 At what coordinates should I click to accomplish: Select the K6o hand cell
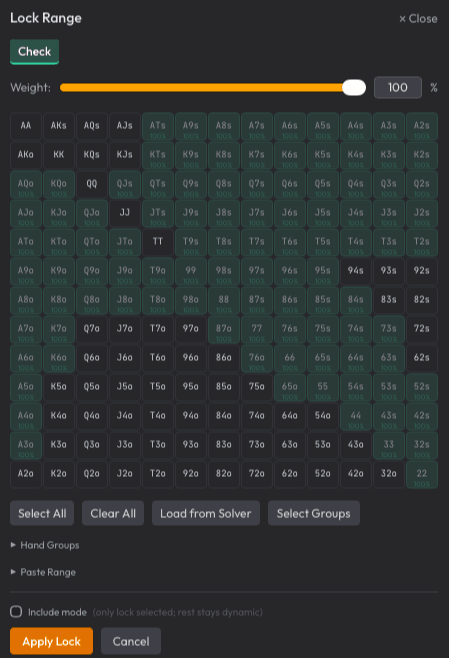59,358
